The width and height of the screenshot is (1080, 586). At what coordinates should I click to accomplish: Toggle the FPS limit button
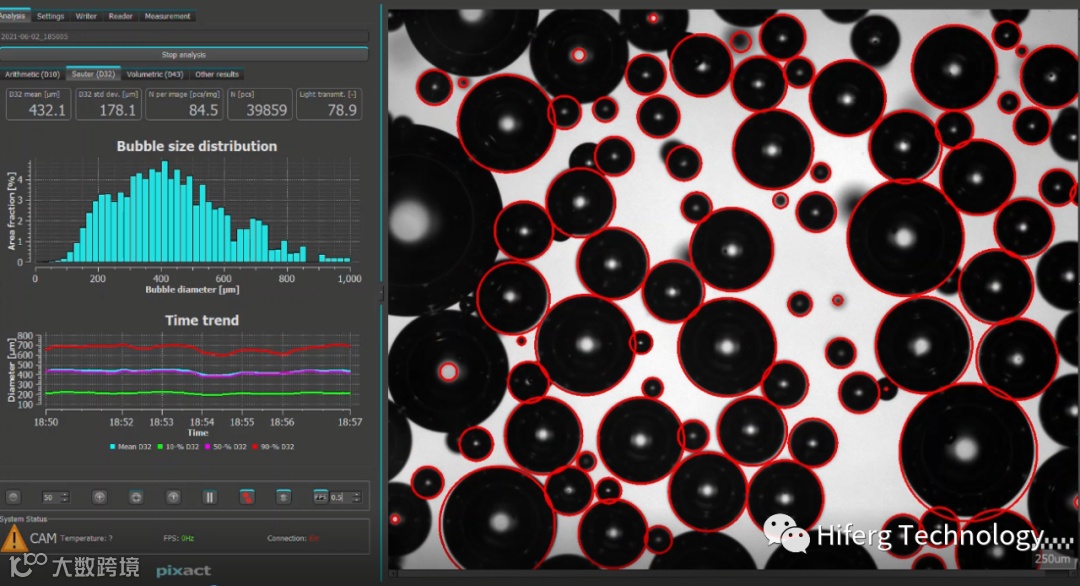(320, 496)
